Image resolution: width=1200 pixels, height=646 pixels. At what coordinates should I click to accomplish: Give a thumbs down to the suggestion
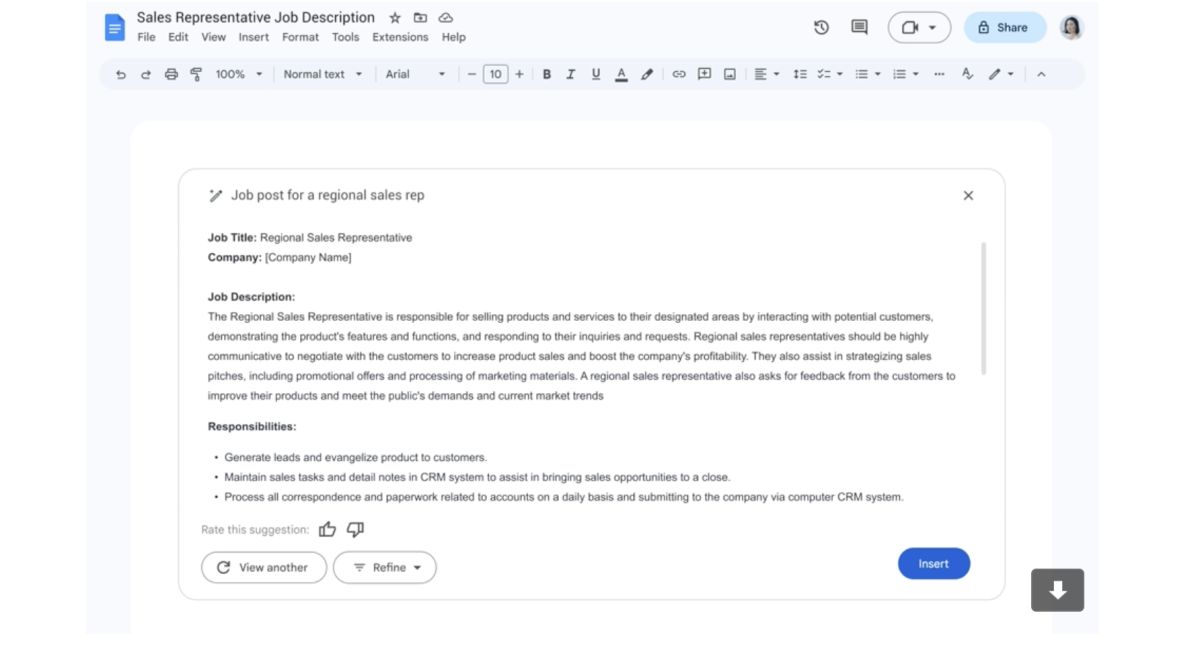click(x=355, y=529)
